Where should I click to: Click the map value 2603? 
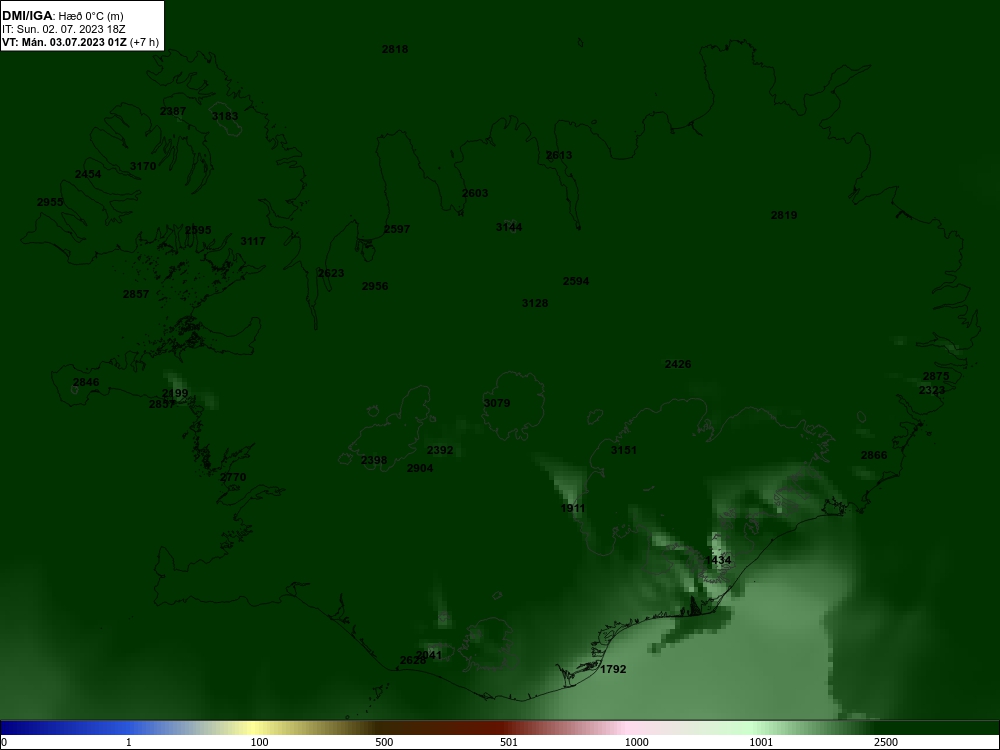pos(475,193)
